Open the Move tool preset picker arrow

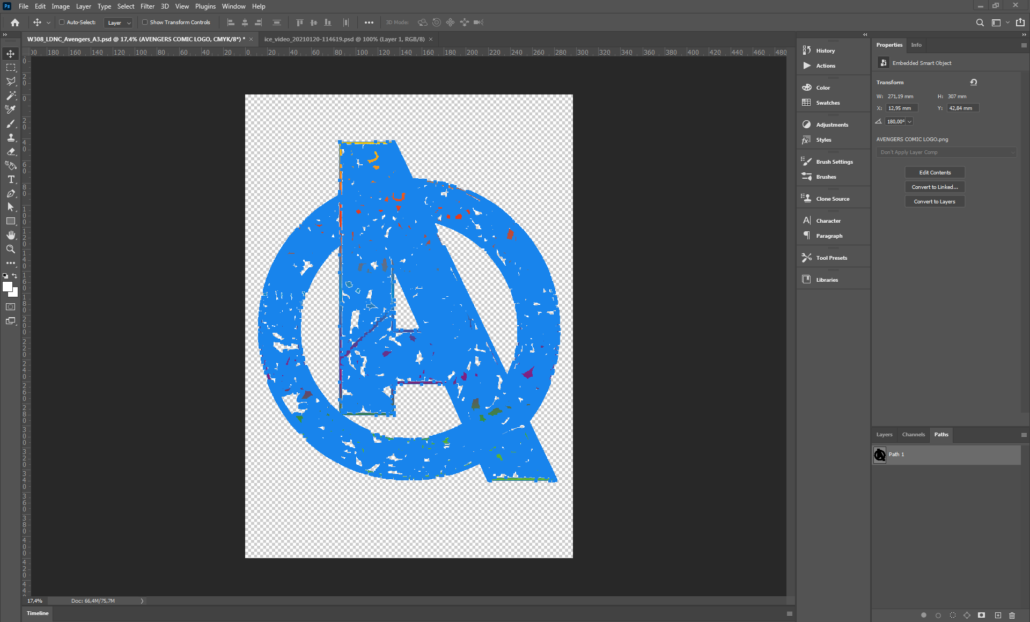48,22
